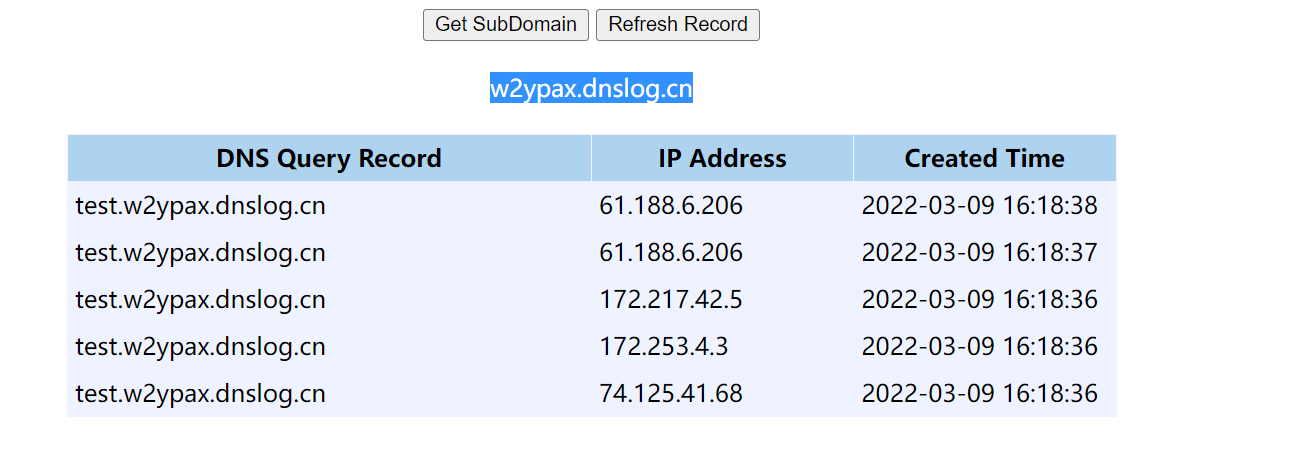Click the created time 2022-03-09 16:18:38

[980, 206]
